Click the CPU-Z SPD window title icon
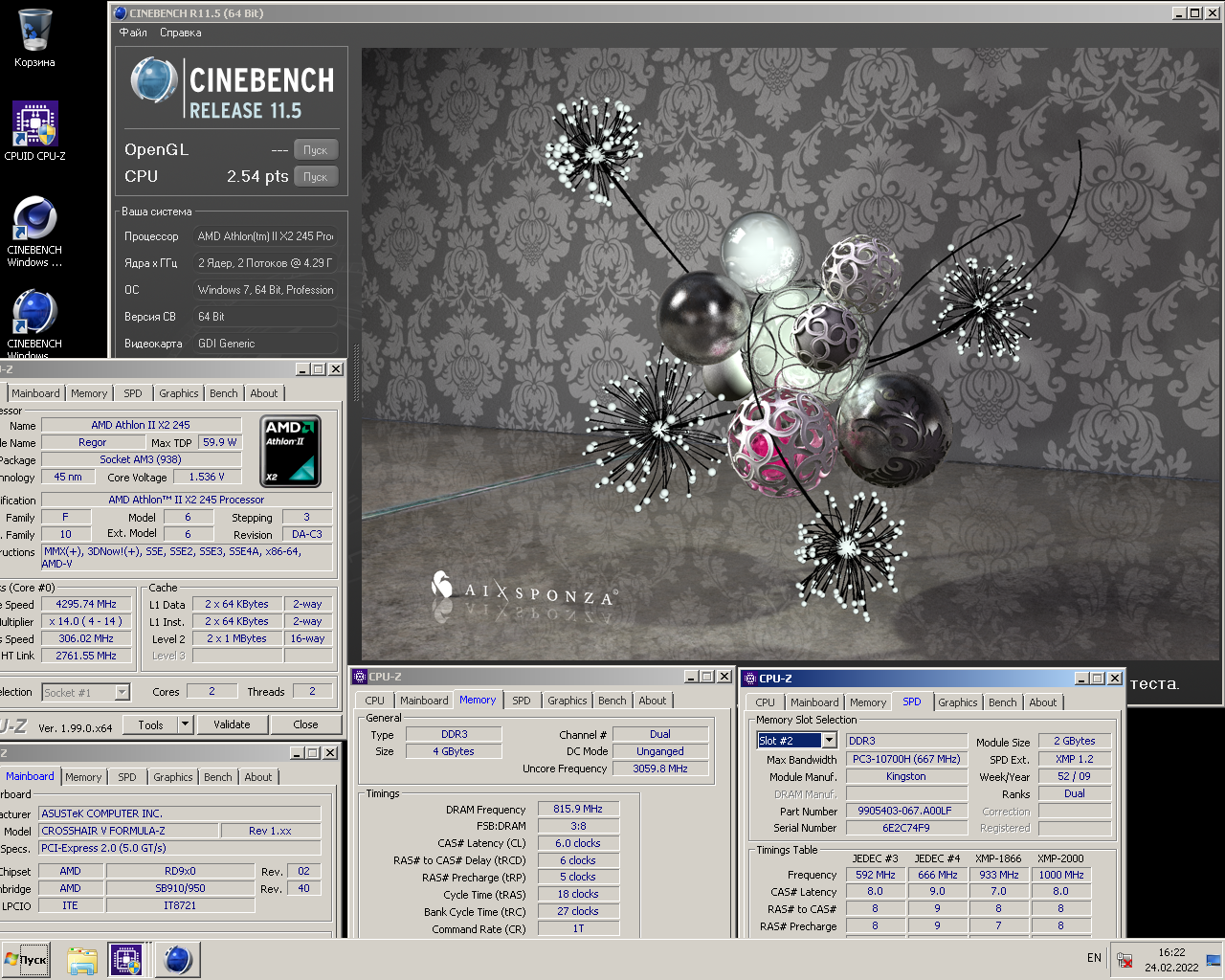Screen dimensions: 1225x980 749,679
